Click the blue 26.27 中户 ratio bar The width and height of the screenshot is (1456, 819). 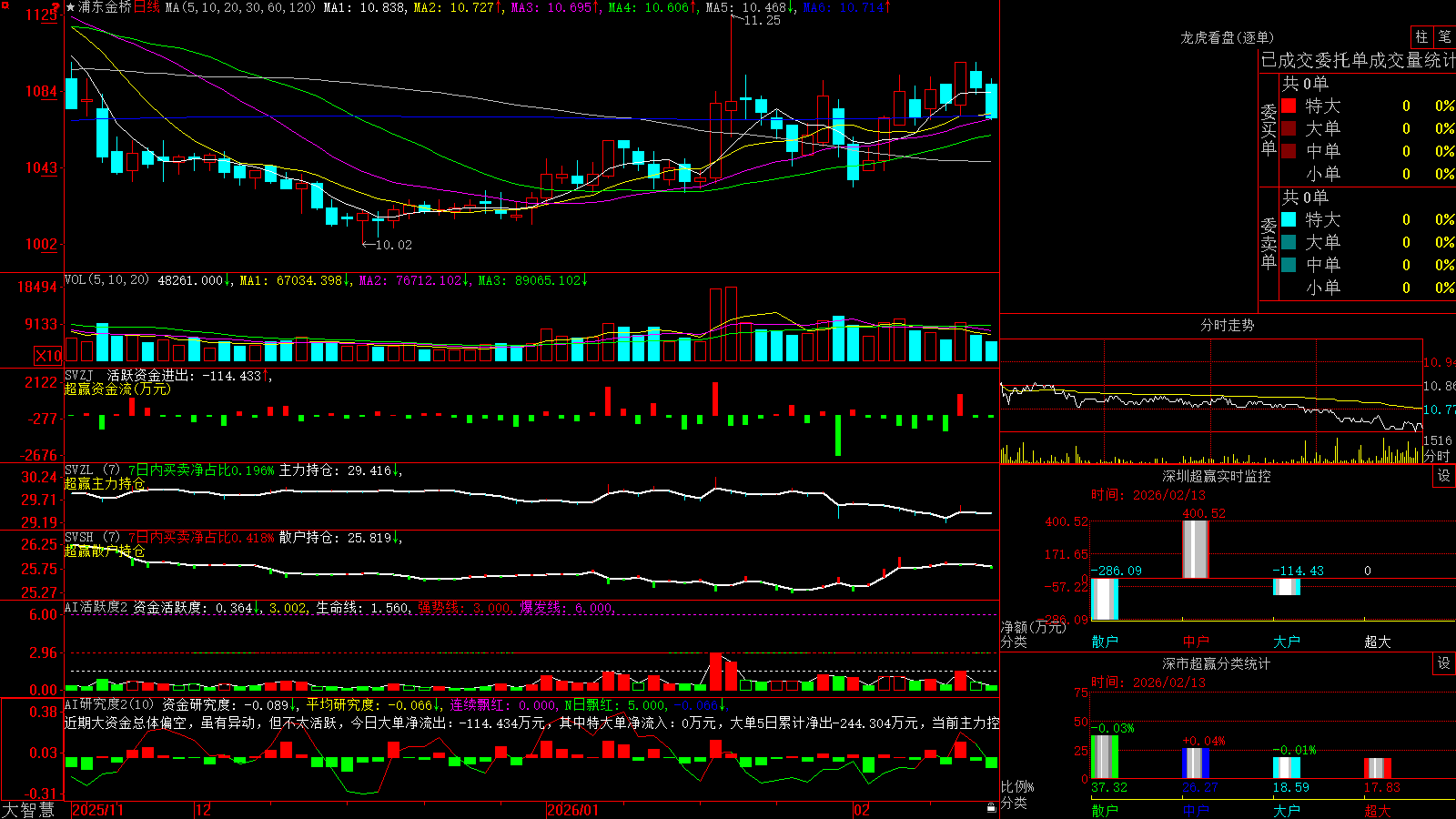[x=1196, y=763]
